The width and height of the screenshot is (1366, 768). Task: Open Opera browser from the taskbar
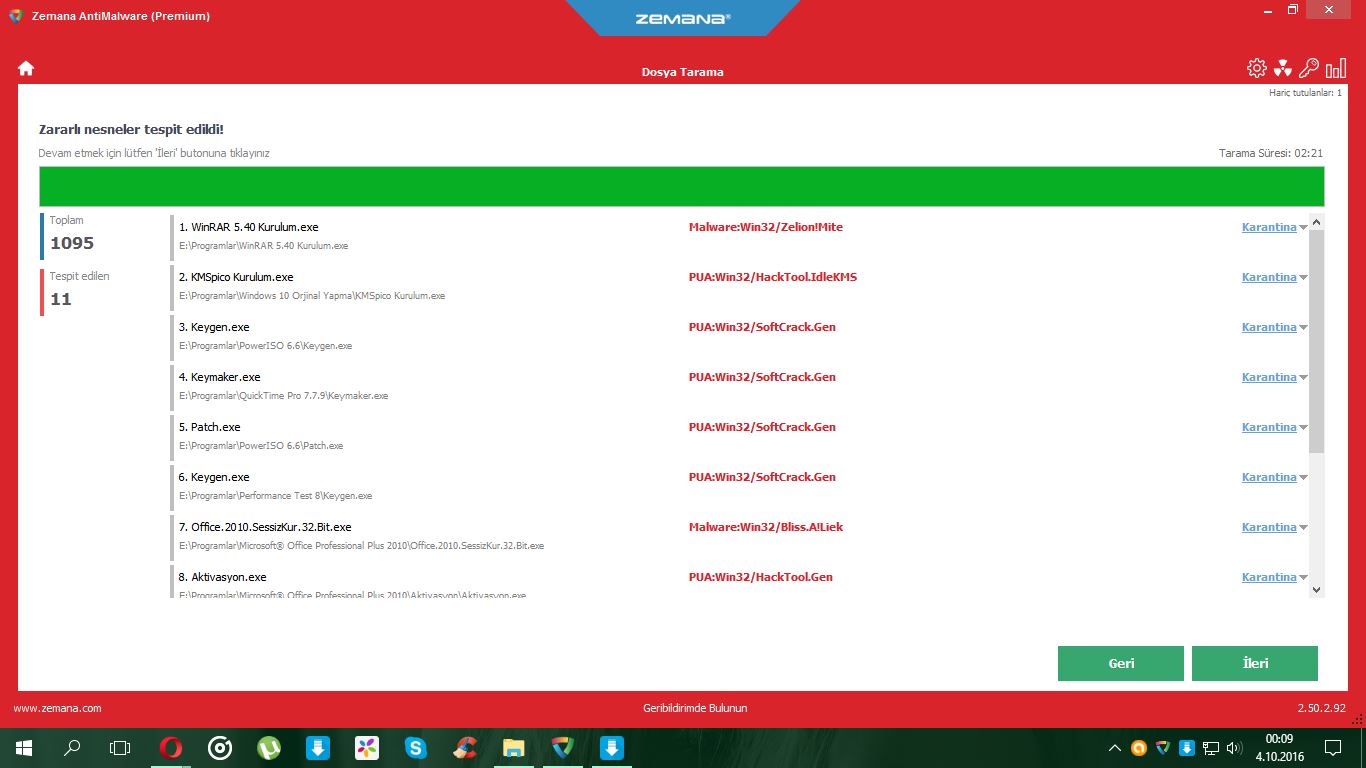171,747
